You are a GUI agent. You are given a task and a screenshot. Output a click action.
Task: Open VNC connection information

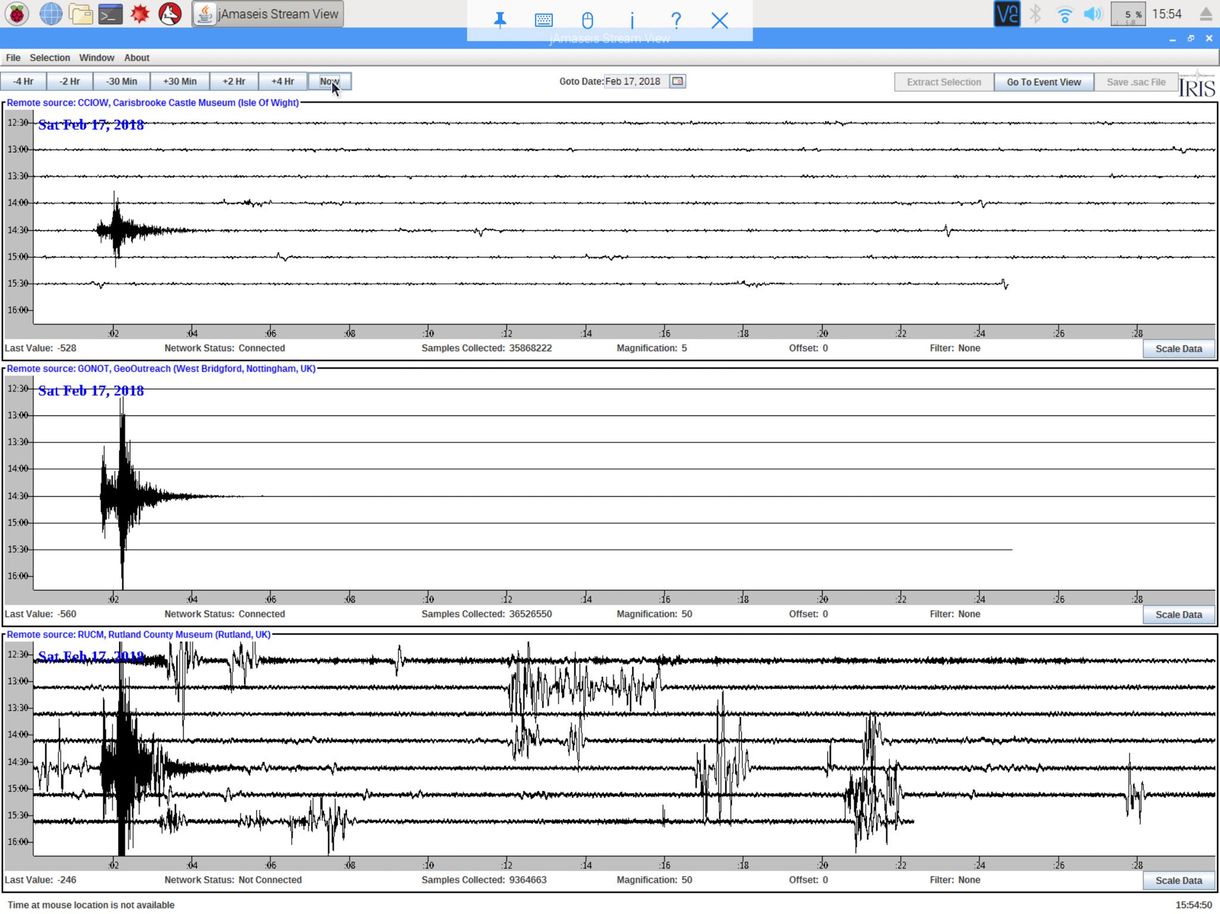[632, 20]
